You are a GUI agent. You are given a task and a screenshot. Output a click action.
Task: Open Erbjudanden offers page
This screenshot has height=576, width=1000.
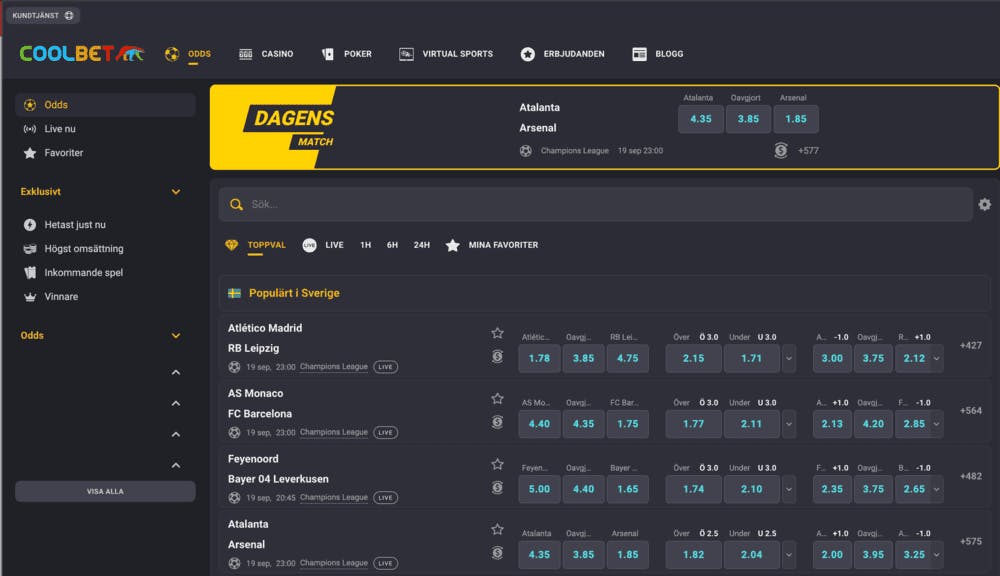pos(573,54)
